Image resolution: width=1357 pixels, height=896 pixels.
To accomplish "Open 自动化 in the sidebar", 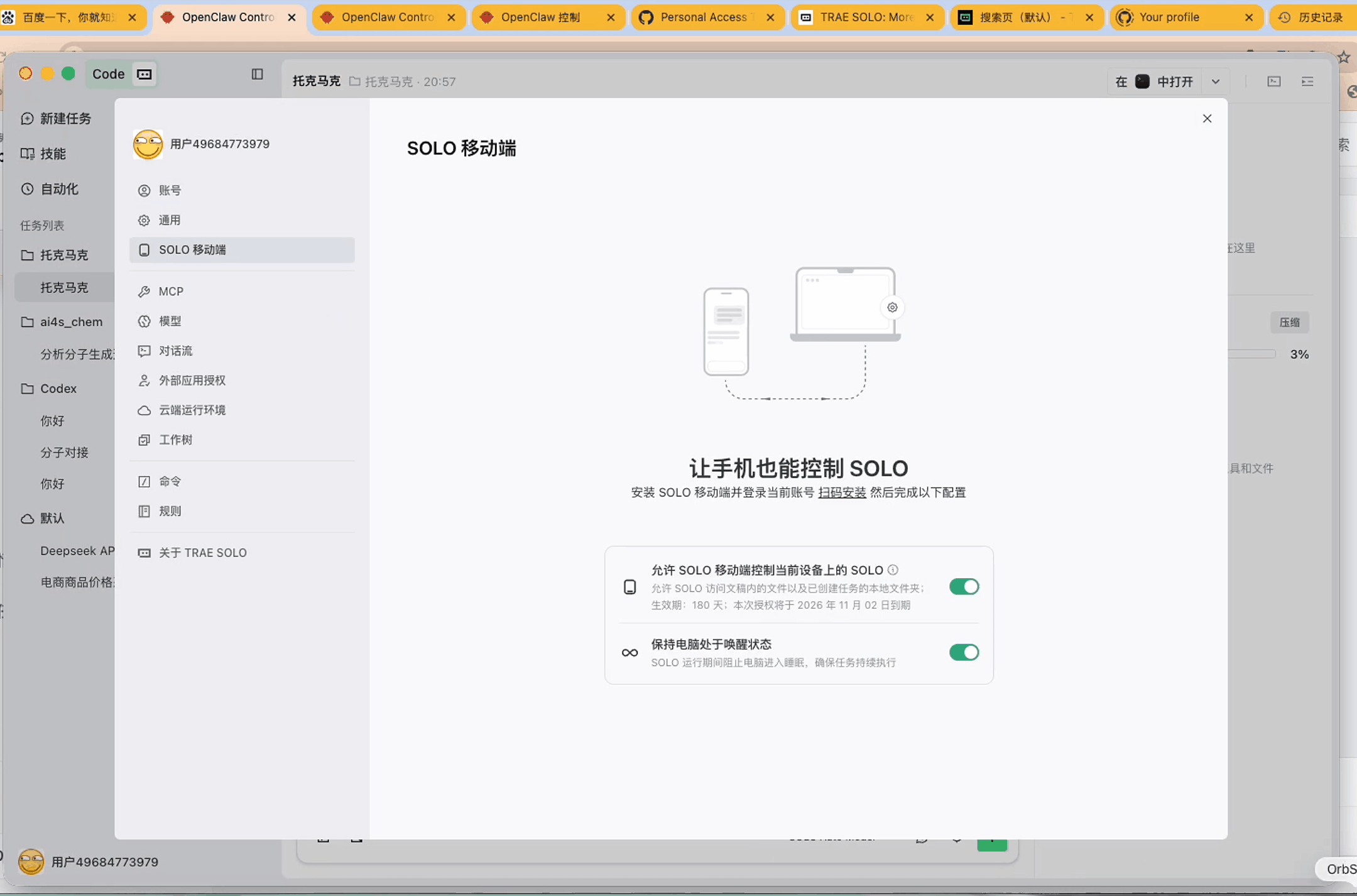I will 50,189.
